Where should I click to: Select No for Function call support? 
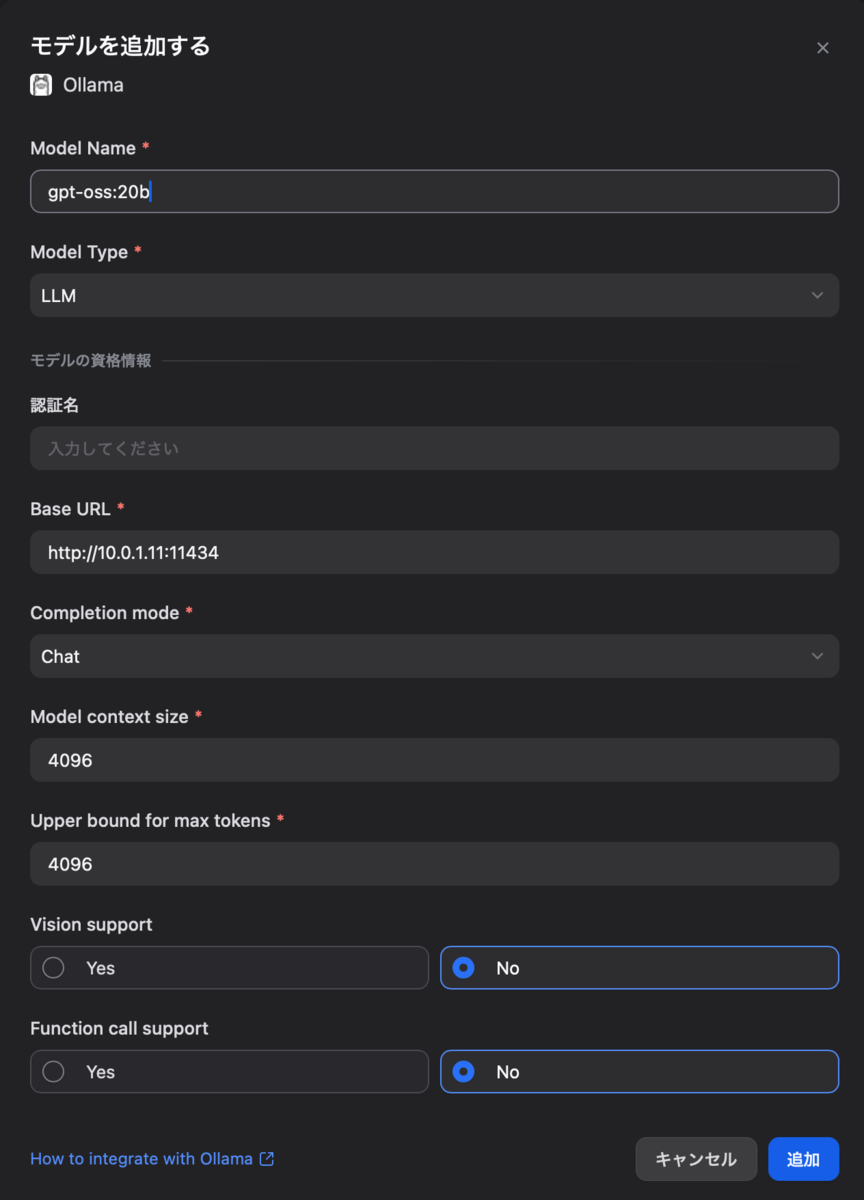[x=639, y=1071]
